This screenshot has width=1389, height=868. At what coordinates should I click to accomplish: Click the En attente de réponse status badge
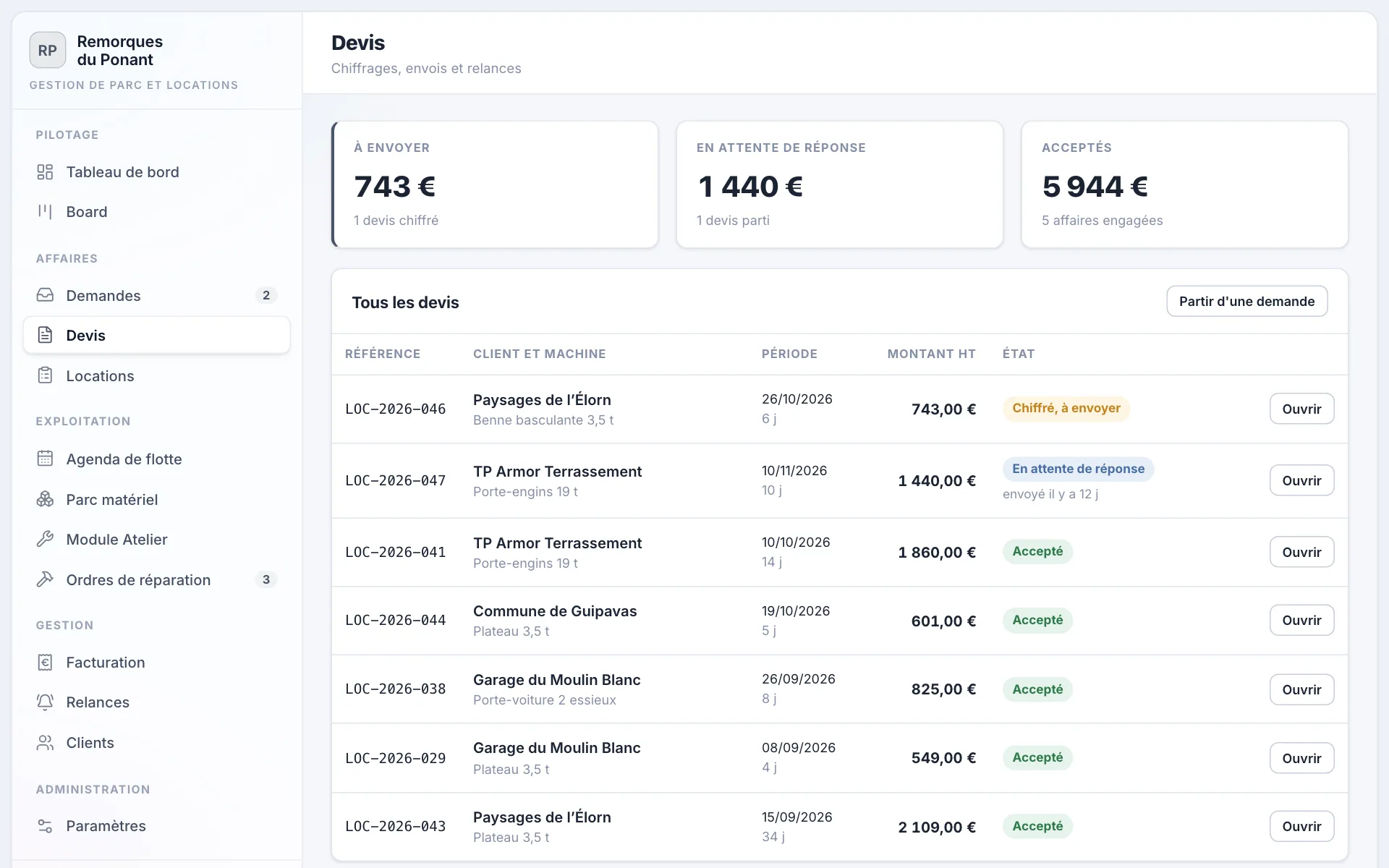(1078, 469)
